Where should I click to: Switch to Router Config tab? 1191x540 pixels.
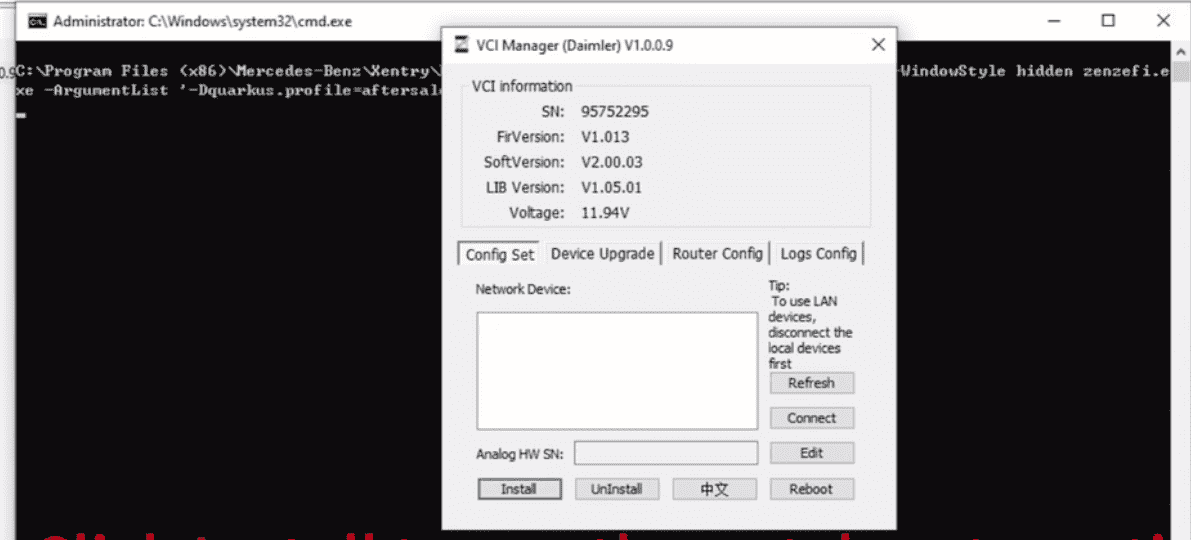[717, 254]
